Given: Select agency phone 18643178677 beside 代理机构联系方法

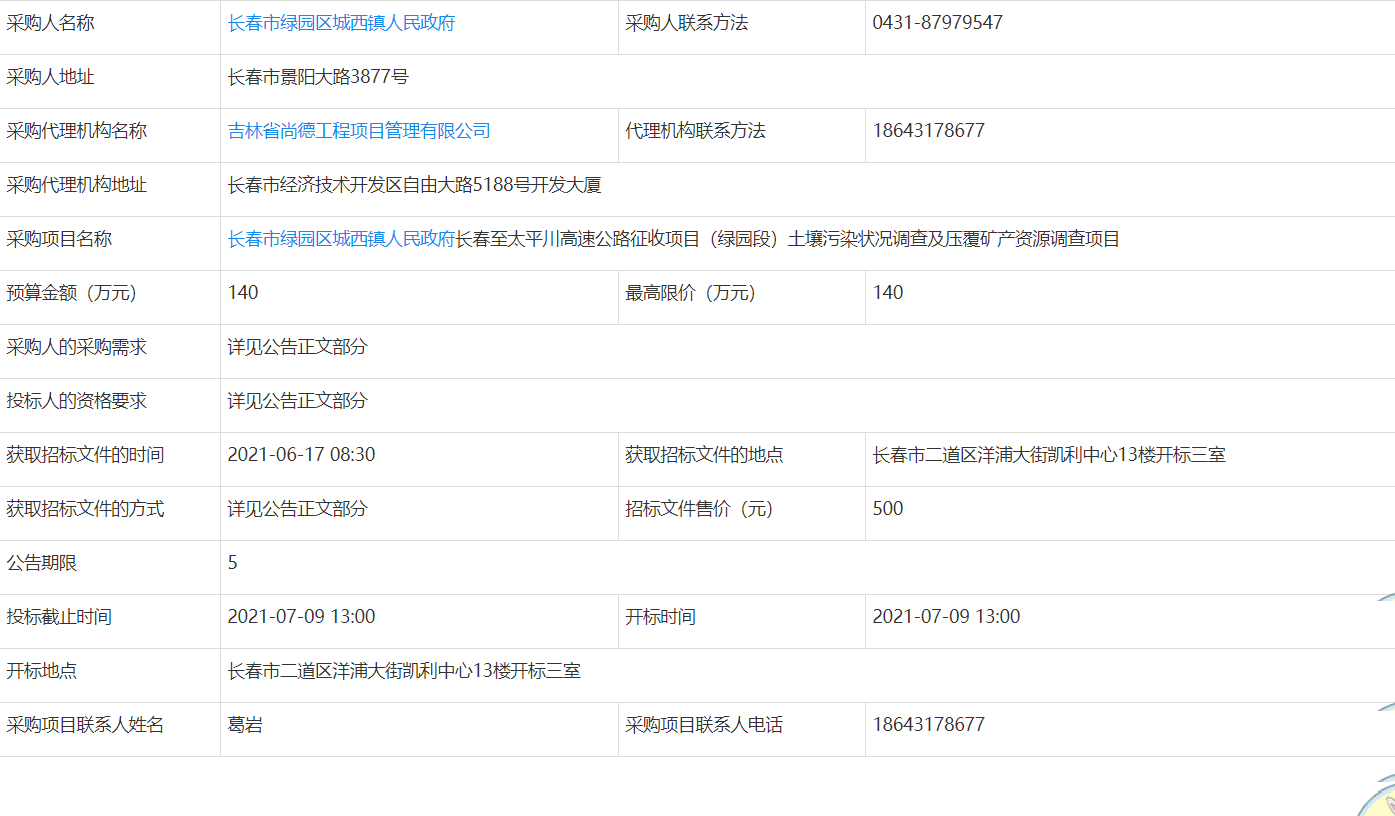Looking at the screenshot, I should point(928,131).
